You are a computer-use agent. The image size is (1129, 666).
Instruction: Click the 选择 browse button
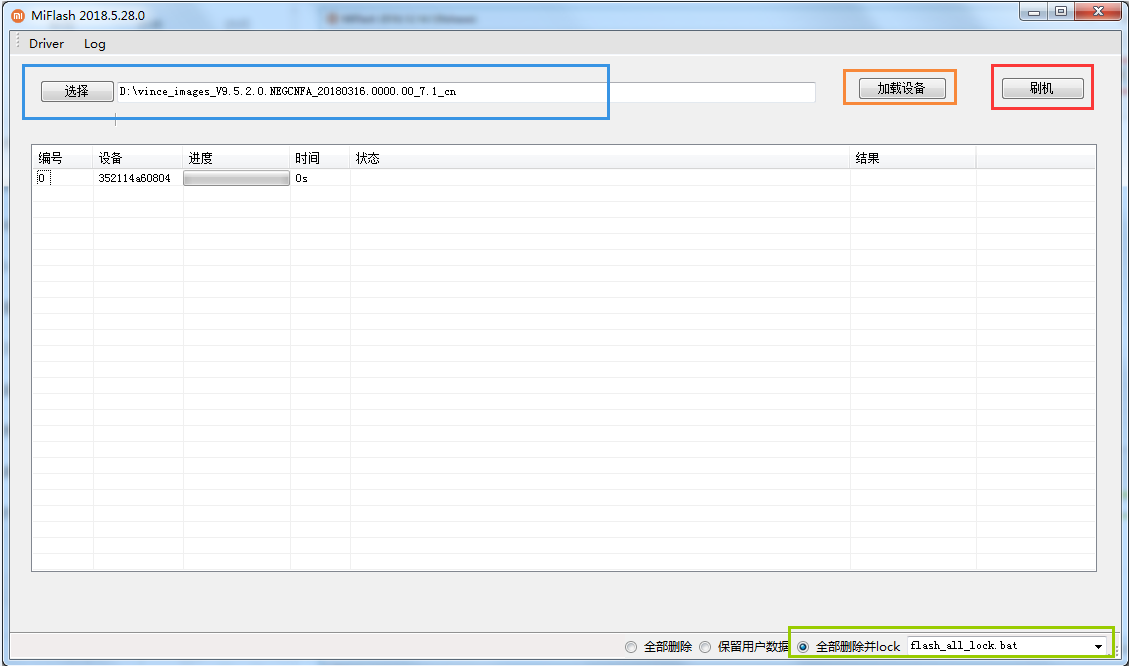point(77,91)
